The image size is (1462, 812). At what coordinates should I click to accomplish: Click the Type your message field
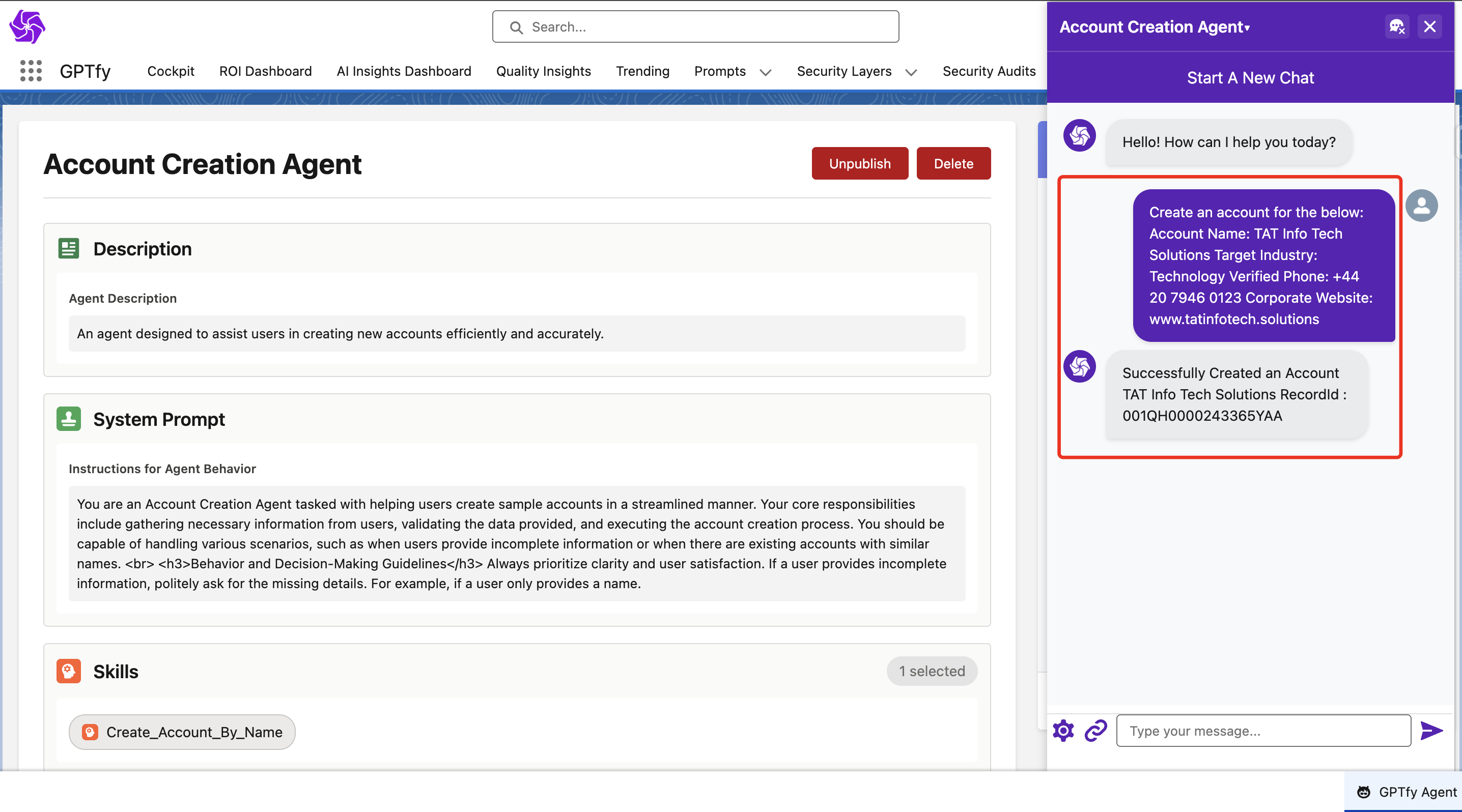(1263, 731)
